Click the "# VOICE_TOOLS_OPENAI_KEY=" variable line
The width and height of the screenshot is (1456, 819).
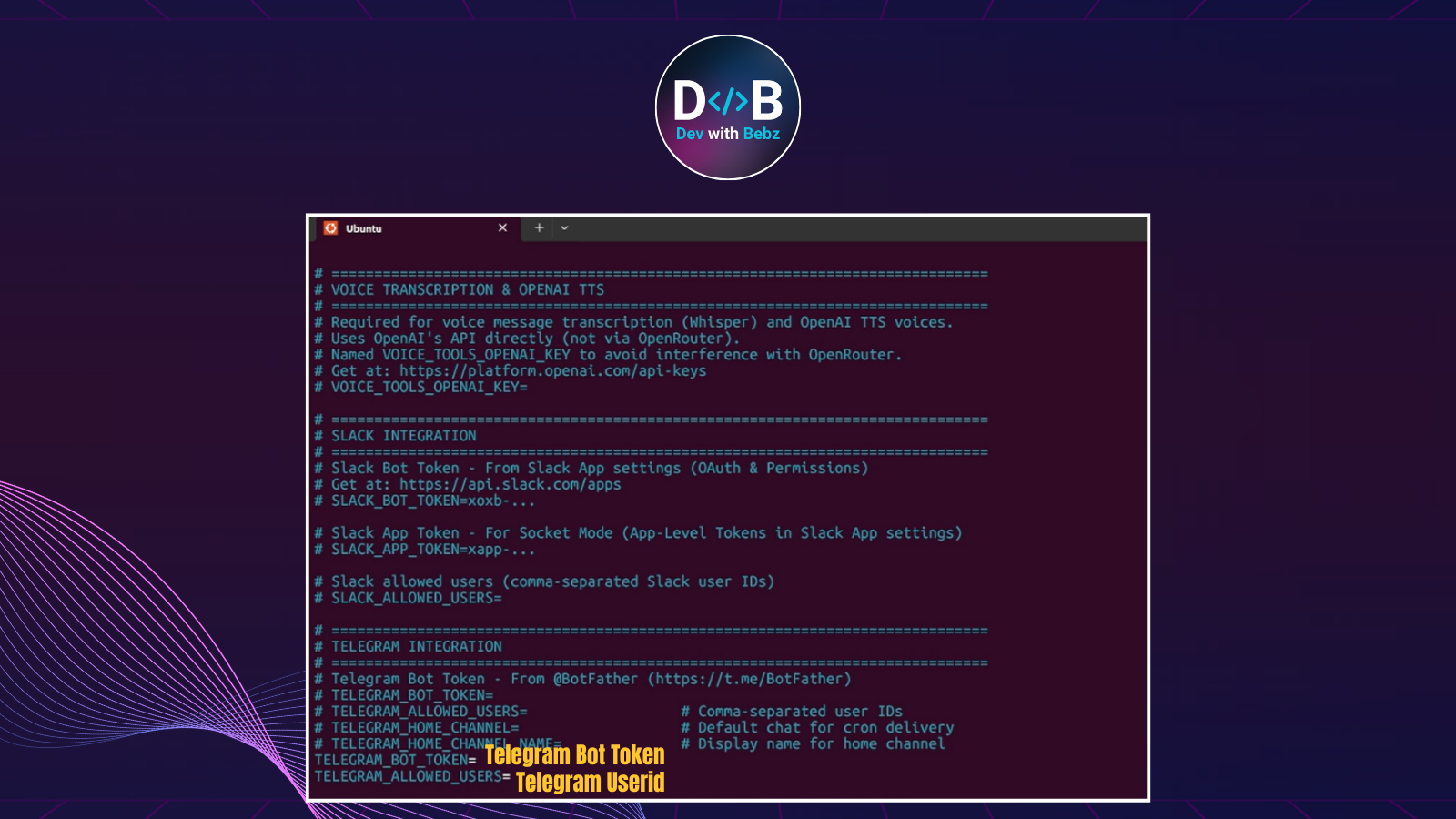click(x=420, y=388)
